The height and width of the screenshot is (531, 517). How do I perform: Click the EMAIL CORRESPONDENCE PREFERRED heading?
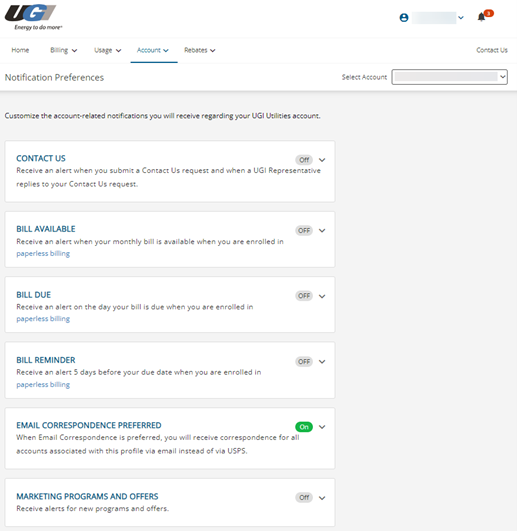tap(89, 425)
